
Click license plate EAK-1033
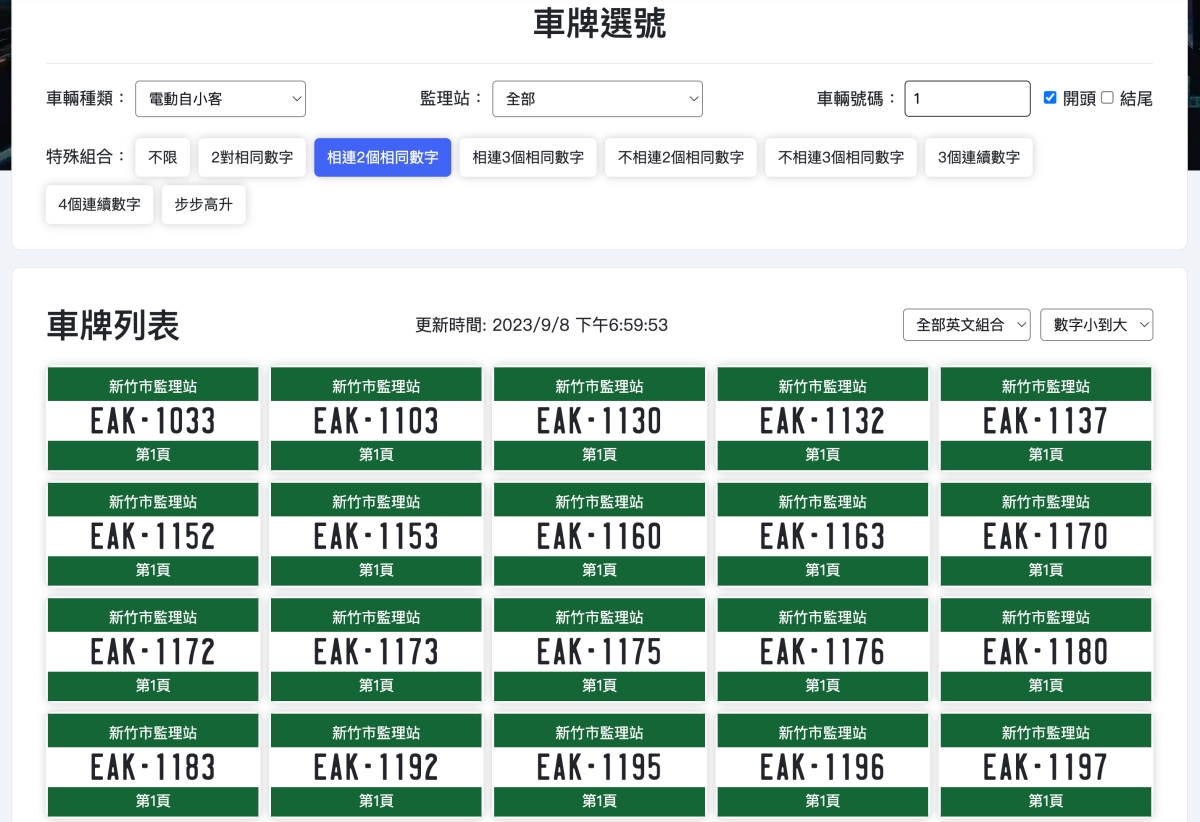pos(153,420)
